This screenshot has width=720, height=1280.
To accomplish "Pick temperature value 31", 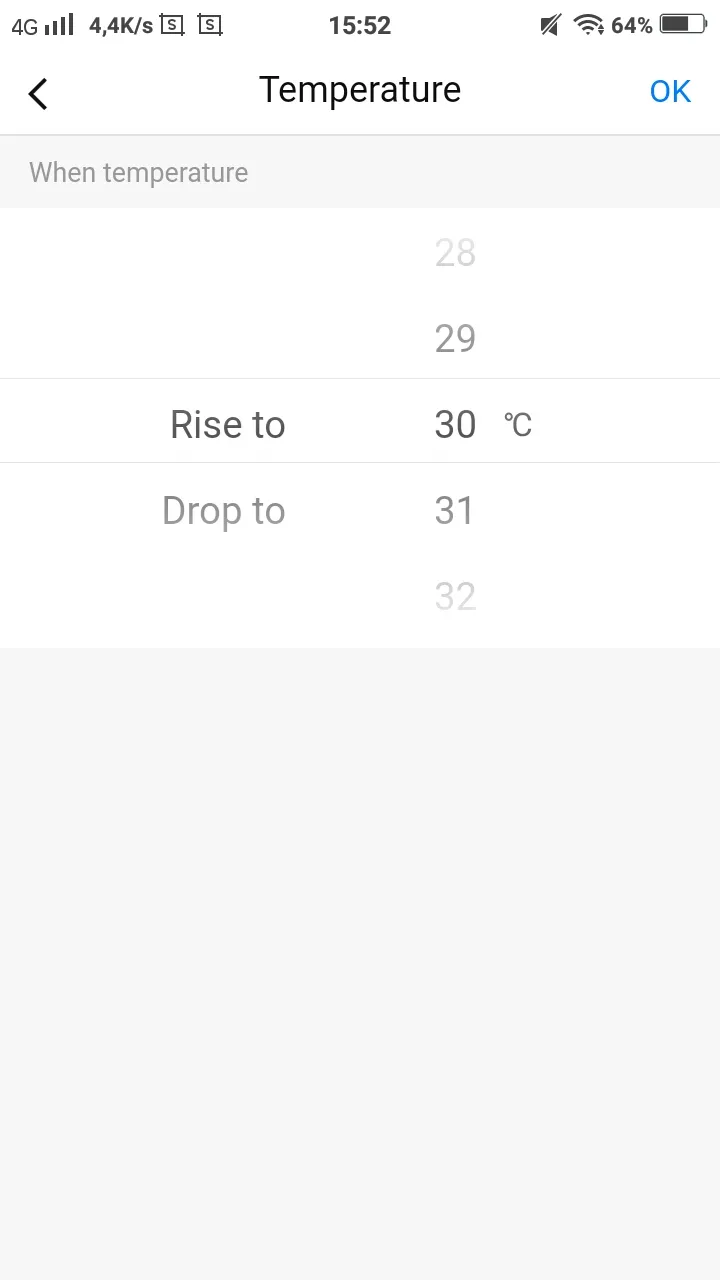I will tap(454, 511).
